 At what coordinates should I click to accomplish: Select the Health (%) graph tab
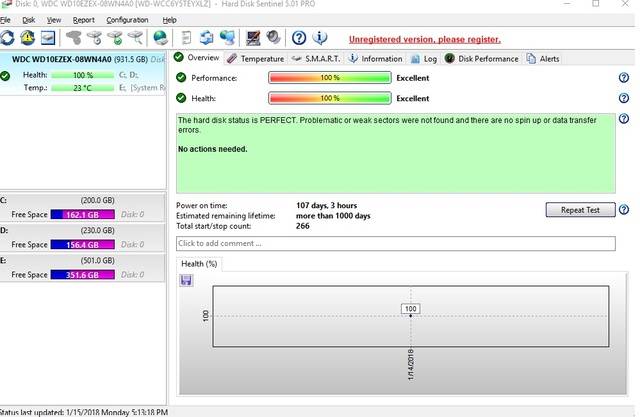coord(199,264)
